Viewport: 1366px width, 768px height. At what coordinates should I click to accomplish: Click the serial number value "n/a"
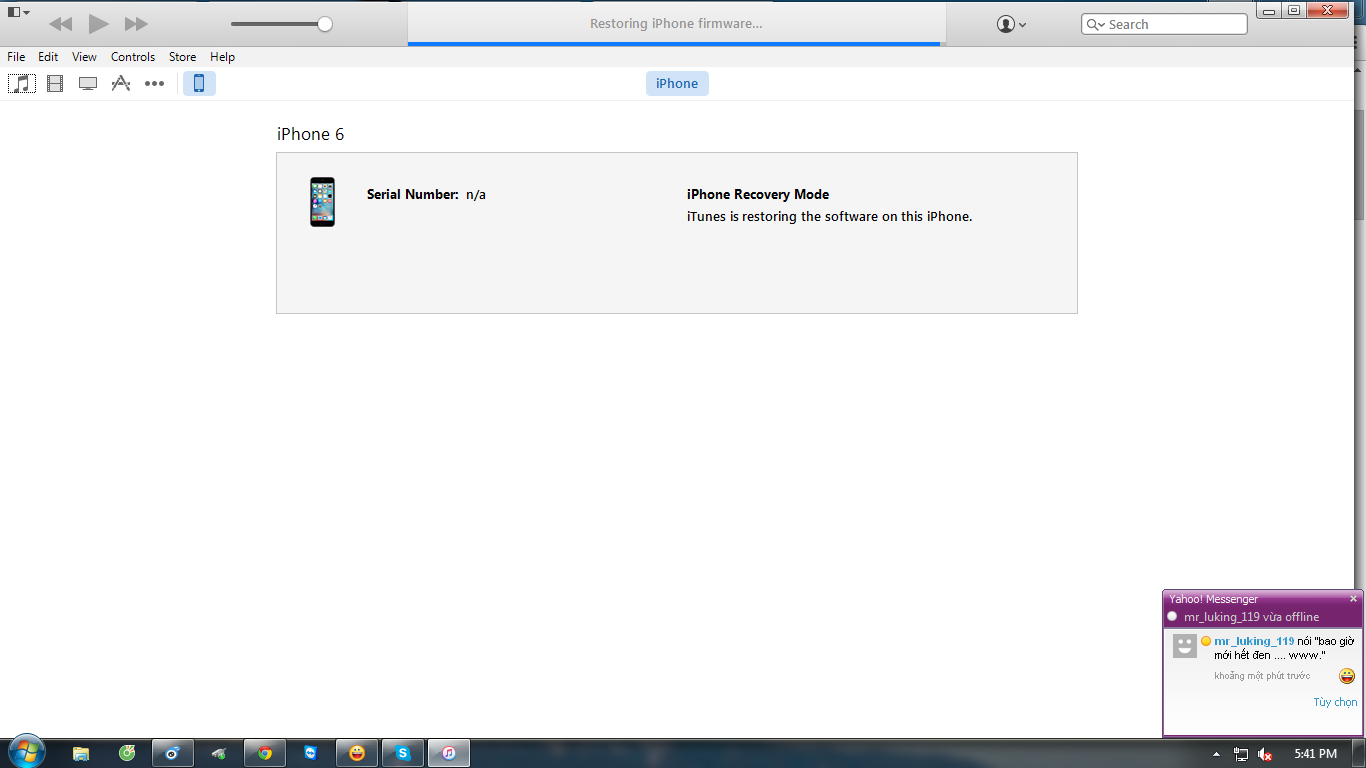click(476, 195)
